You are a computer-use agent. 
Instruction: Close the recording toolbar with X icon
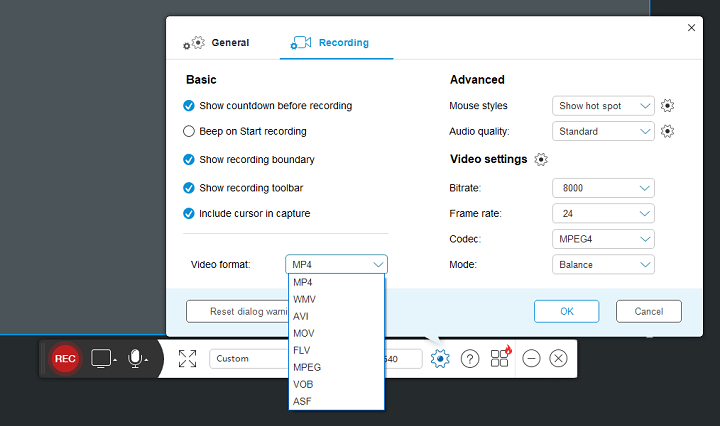pos(558,359)
